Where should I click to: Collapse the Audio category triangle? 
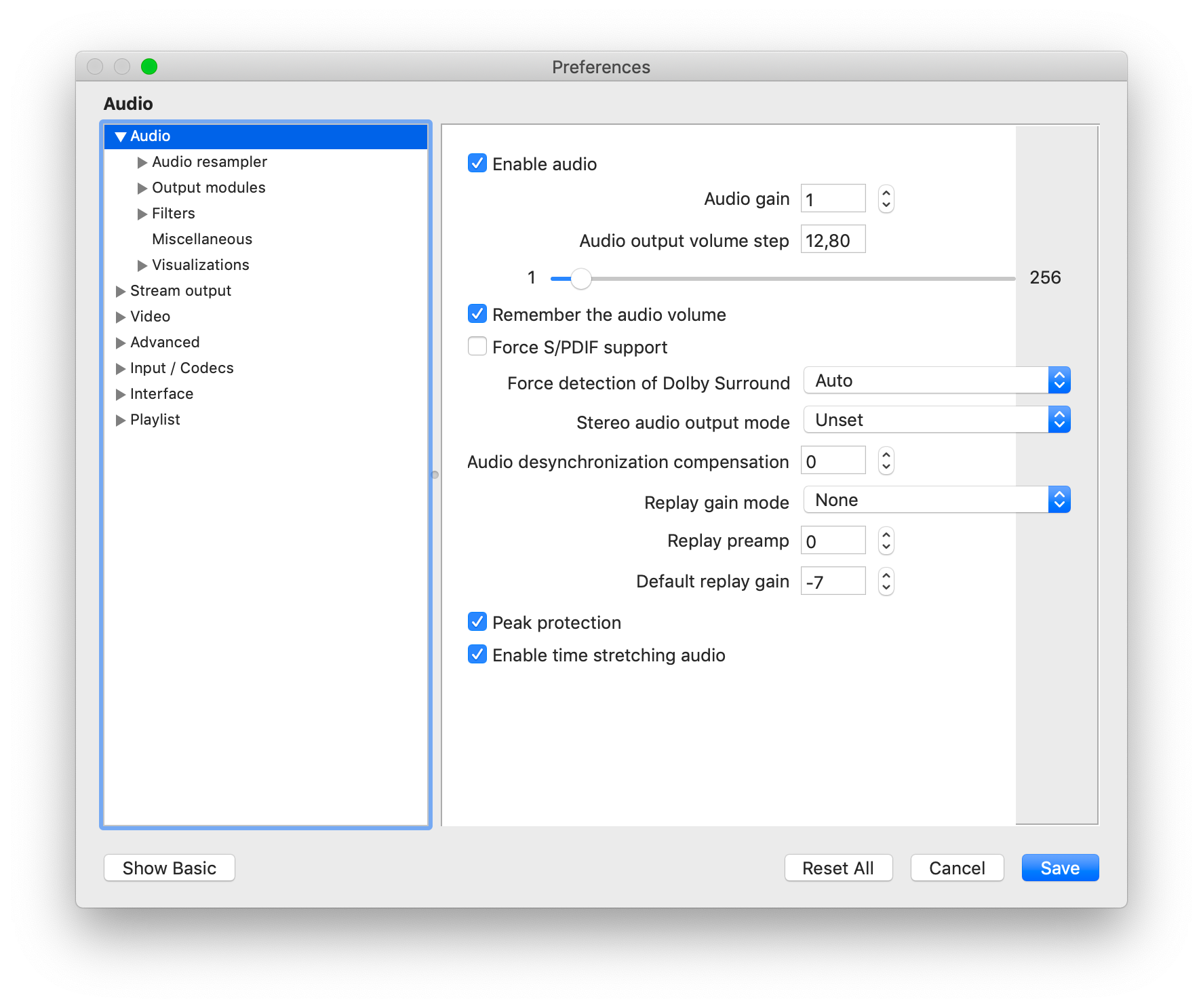click(121, 136)
